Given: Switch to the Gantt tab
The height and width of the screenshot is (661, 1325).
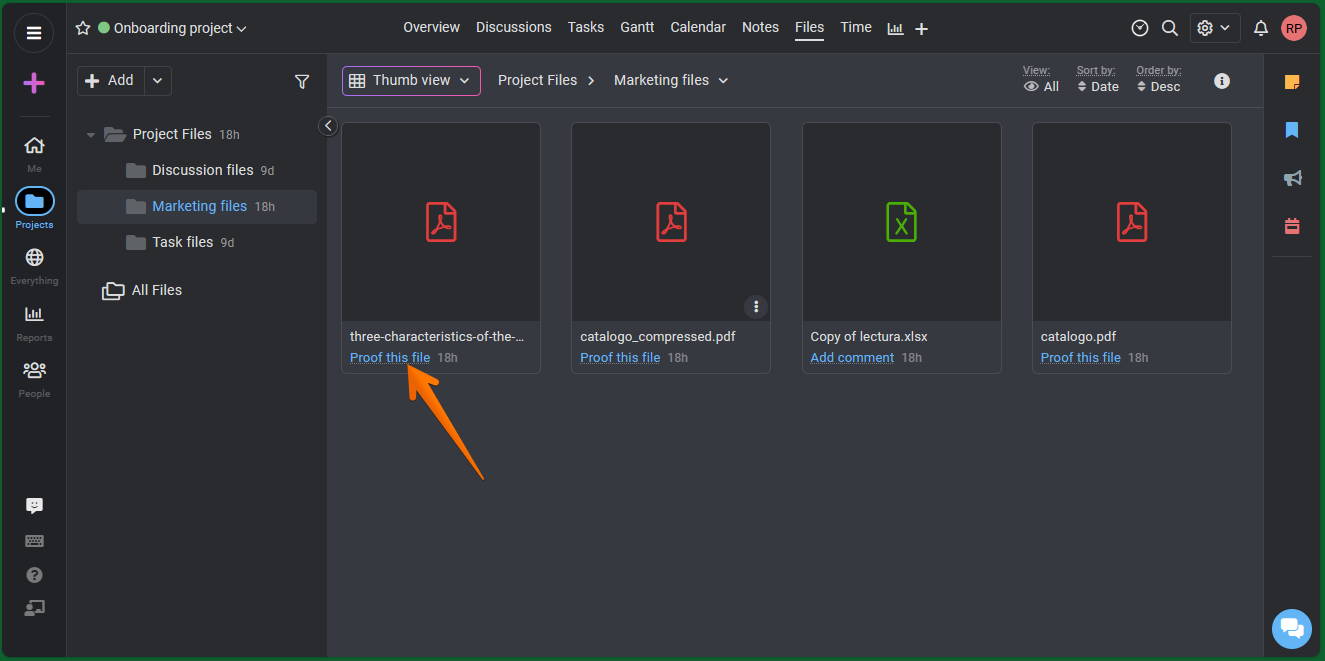Looking at the screenshot, I should [637, 27].
